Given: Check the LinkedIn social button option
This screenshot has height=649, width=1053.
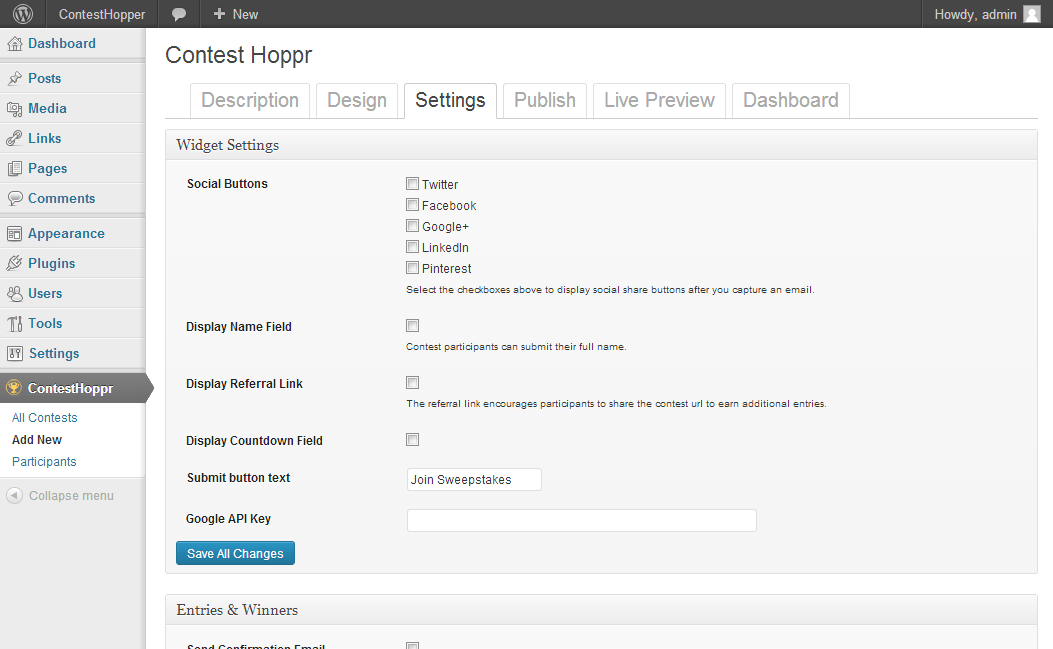Looking at the screenshot, I should [412, 247].
